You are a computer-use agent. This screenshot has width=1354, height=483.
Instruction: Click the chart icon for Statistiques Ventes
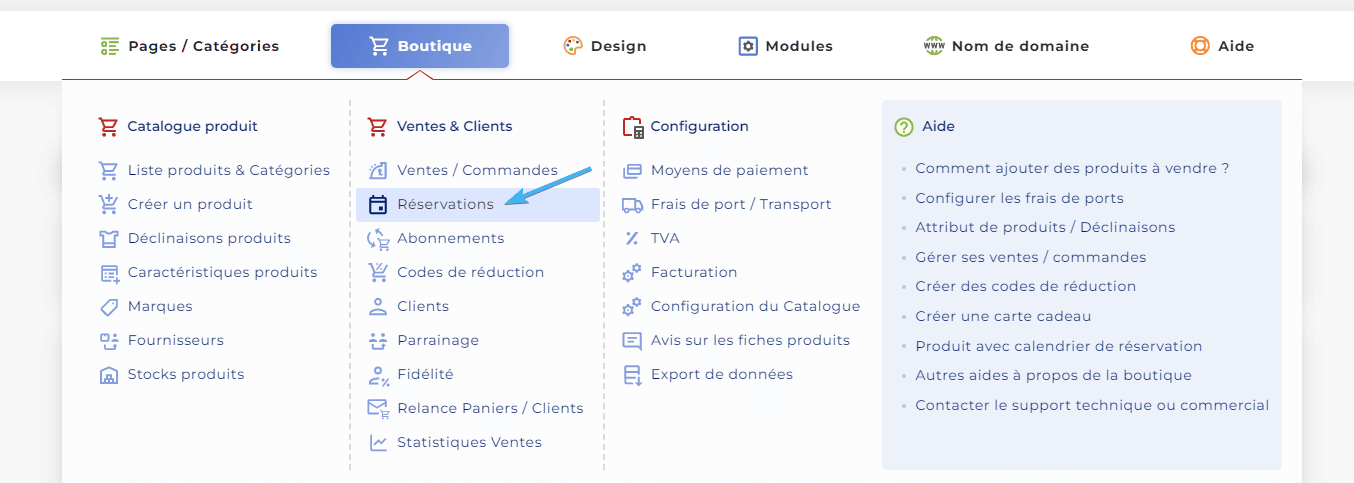(378, 442)
